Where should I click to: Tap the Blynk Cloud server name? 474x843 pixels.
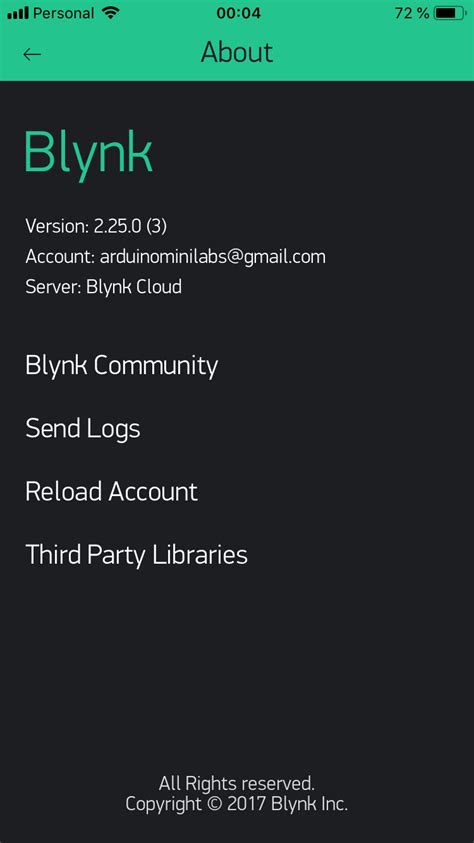pos(134,287)
